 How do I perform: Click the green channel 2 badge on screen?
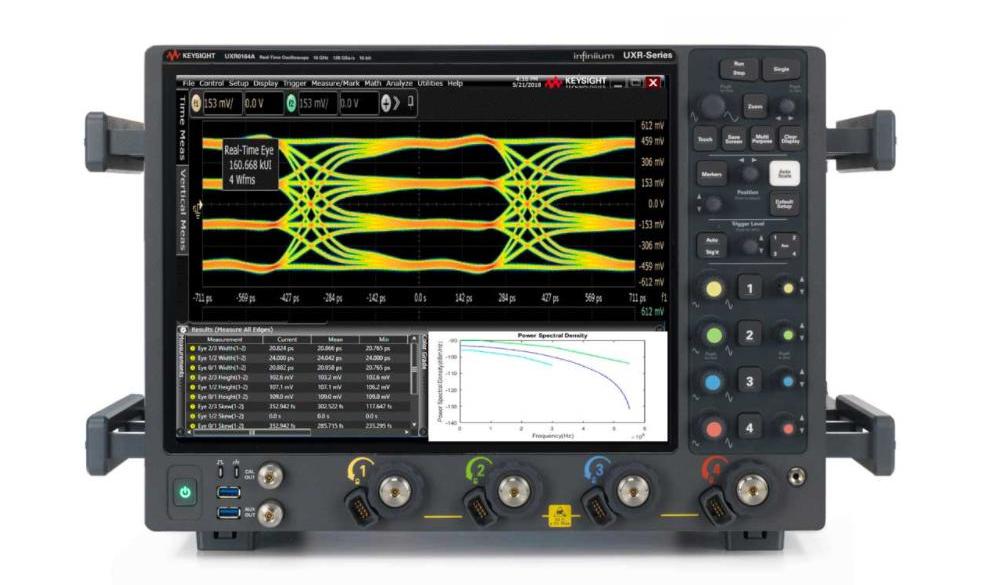click(291, 103)
